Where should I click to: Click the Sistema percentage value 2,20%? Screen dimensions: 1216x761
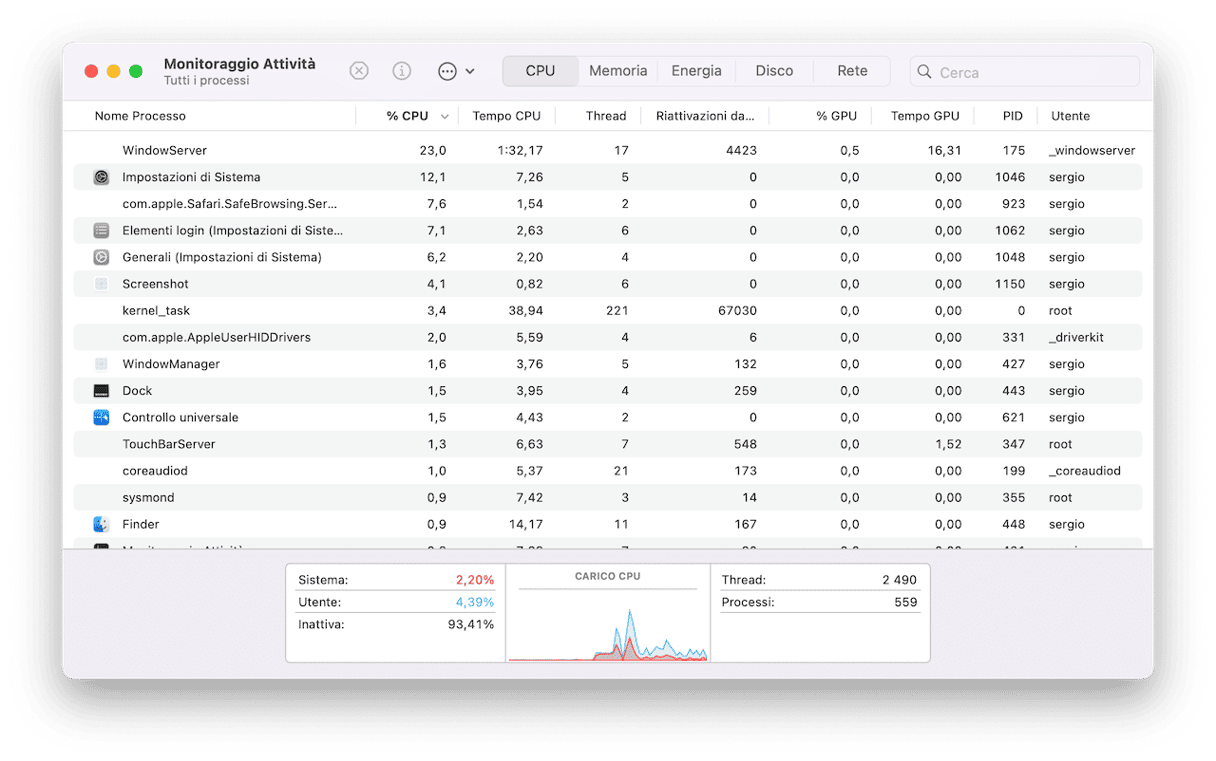tap(475, 580)
